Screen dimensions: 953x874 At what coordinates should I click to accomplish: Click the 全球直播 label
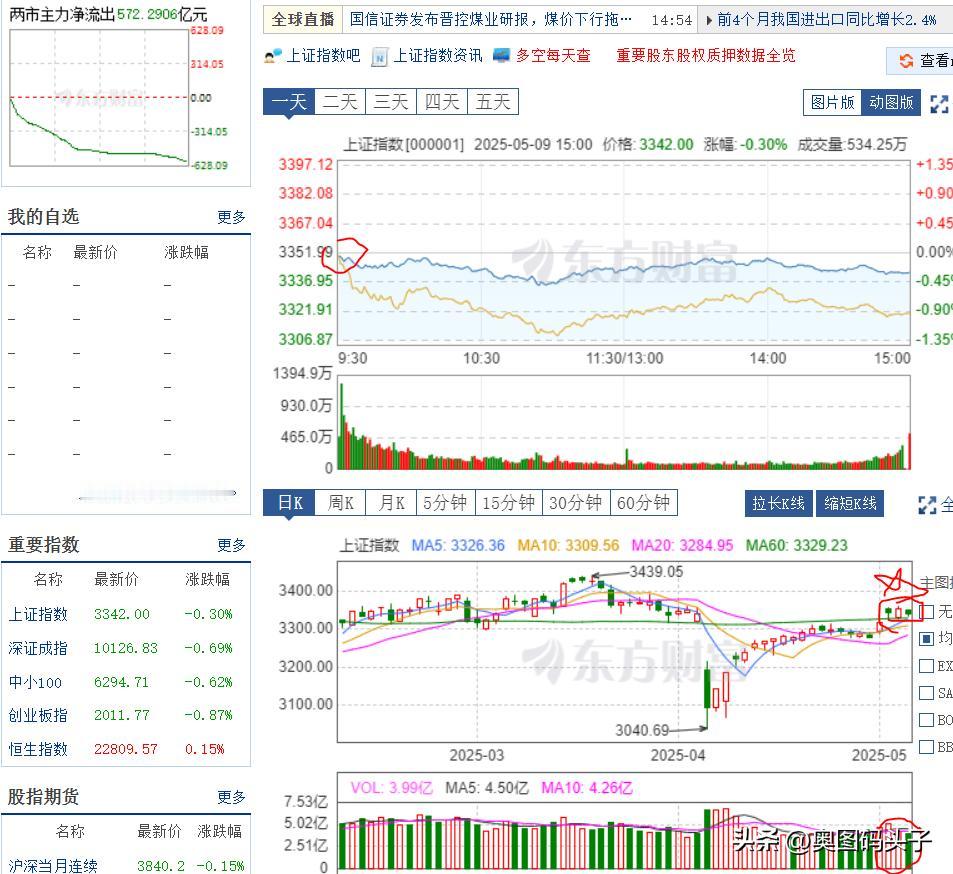[x=303, y=20]
